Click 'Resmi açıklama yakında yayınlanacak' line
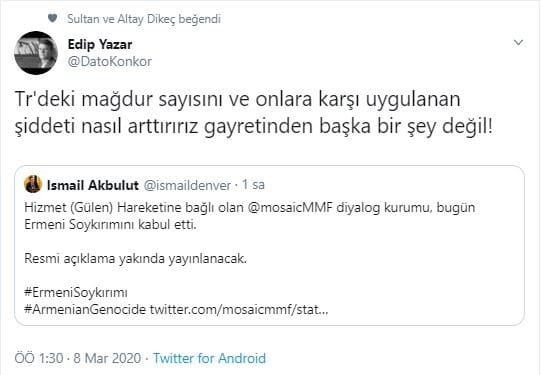The height and width of the screenshot is (375, 542). (136, 259)
